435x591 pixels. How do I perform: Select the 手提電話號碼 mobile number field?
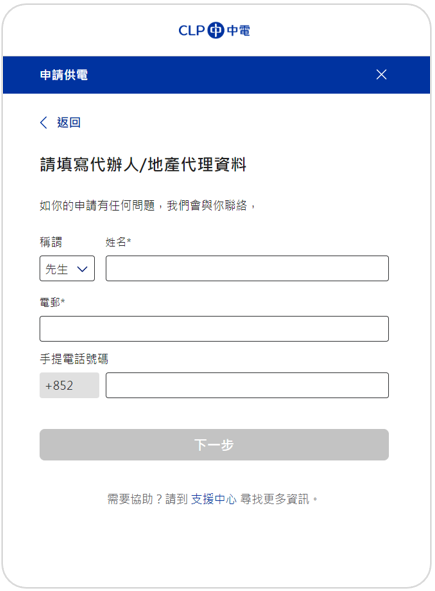pos(247,385)
